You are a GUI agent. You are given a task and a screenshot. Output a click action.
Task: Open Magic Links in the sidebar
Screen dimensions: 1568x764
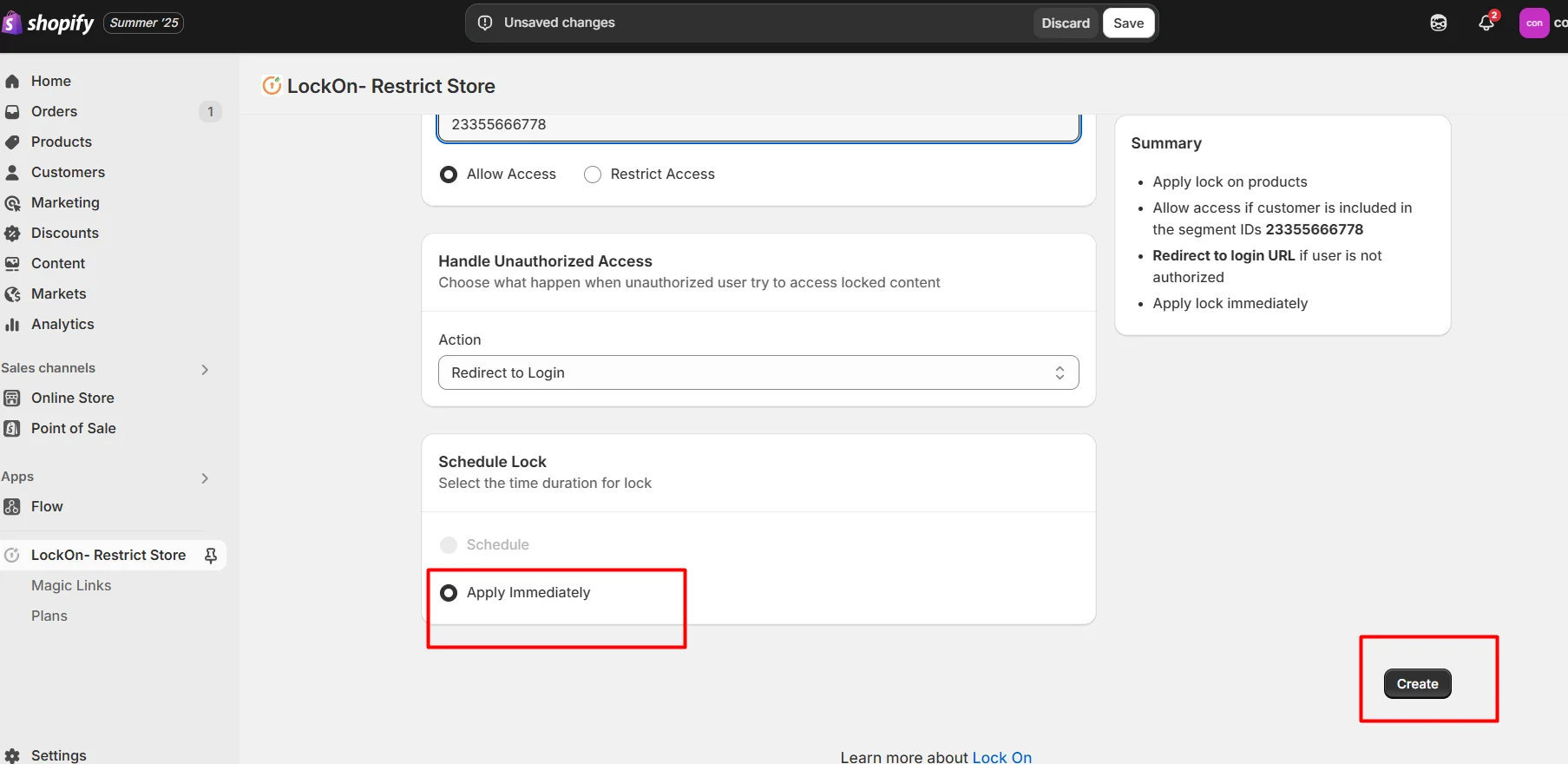71,585
